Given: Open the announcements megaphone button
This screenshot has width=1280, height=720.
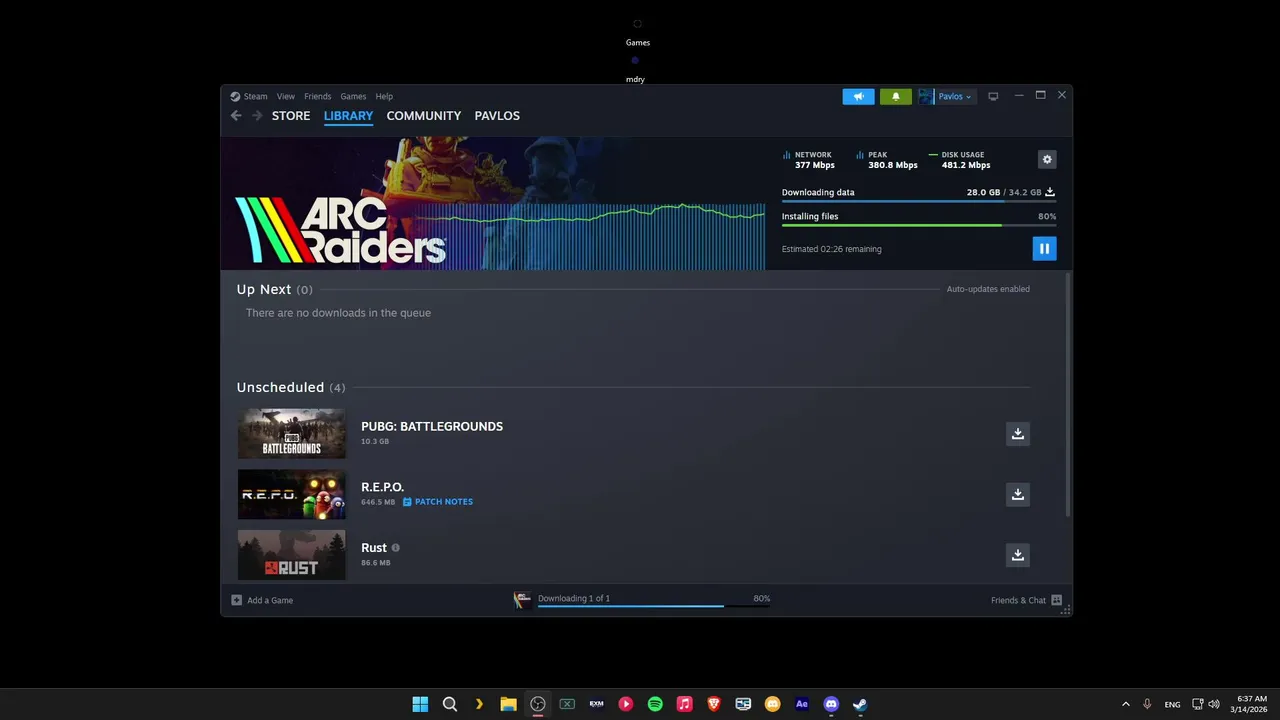Looking at the screenshot, I should 858,97.
